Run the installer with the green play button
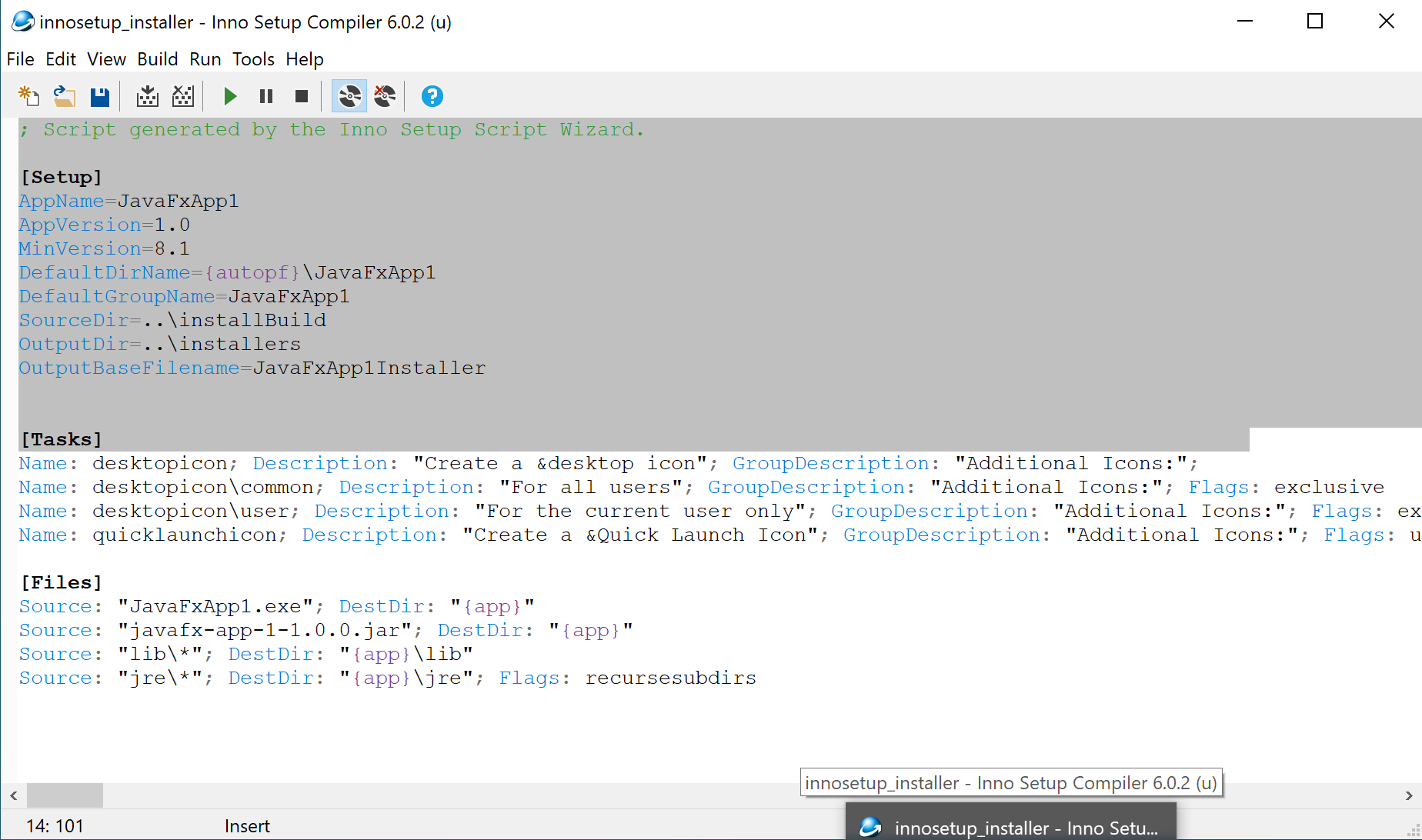1422x840 pixels. pyautogui.click(x=229, y=96)
